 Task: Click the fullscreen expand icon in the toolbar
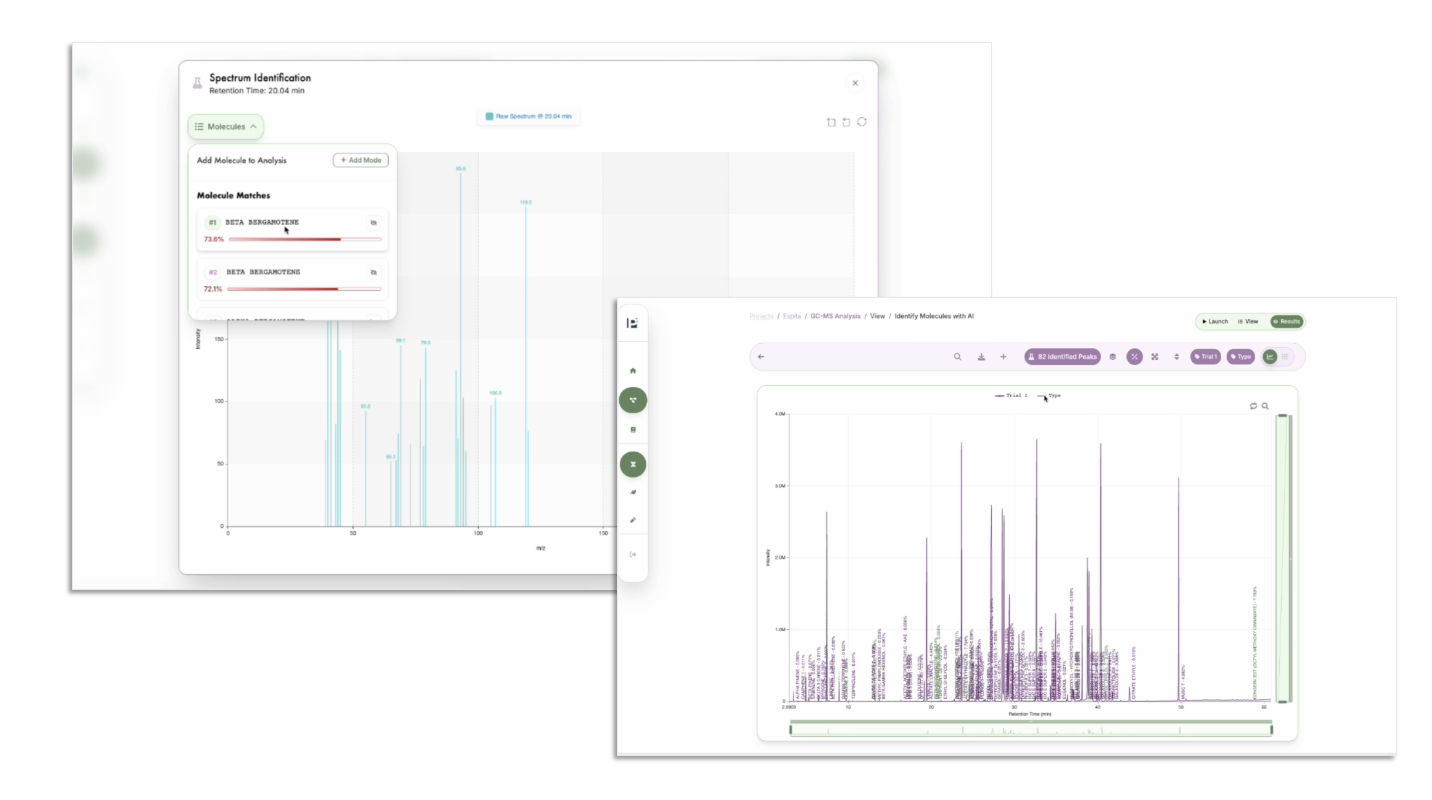point(1155,357)
